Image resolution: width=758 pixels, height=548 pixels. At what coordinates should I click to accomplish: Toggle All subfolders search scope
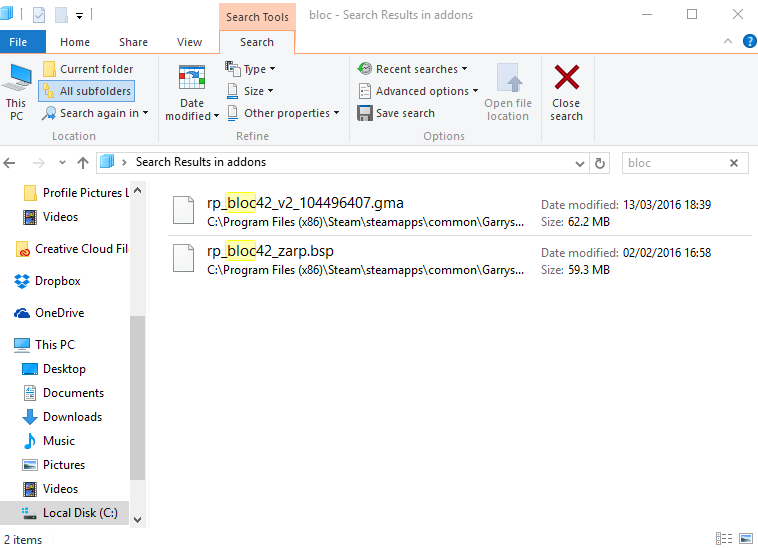click(87, 91)
